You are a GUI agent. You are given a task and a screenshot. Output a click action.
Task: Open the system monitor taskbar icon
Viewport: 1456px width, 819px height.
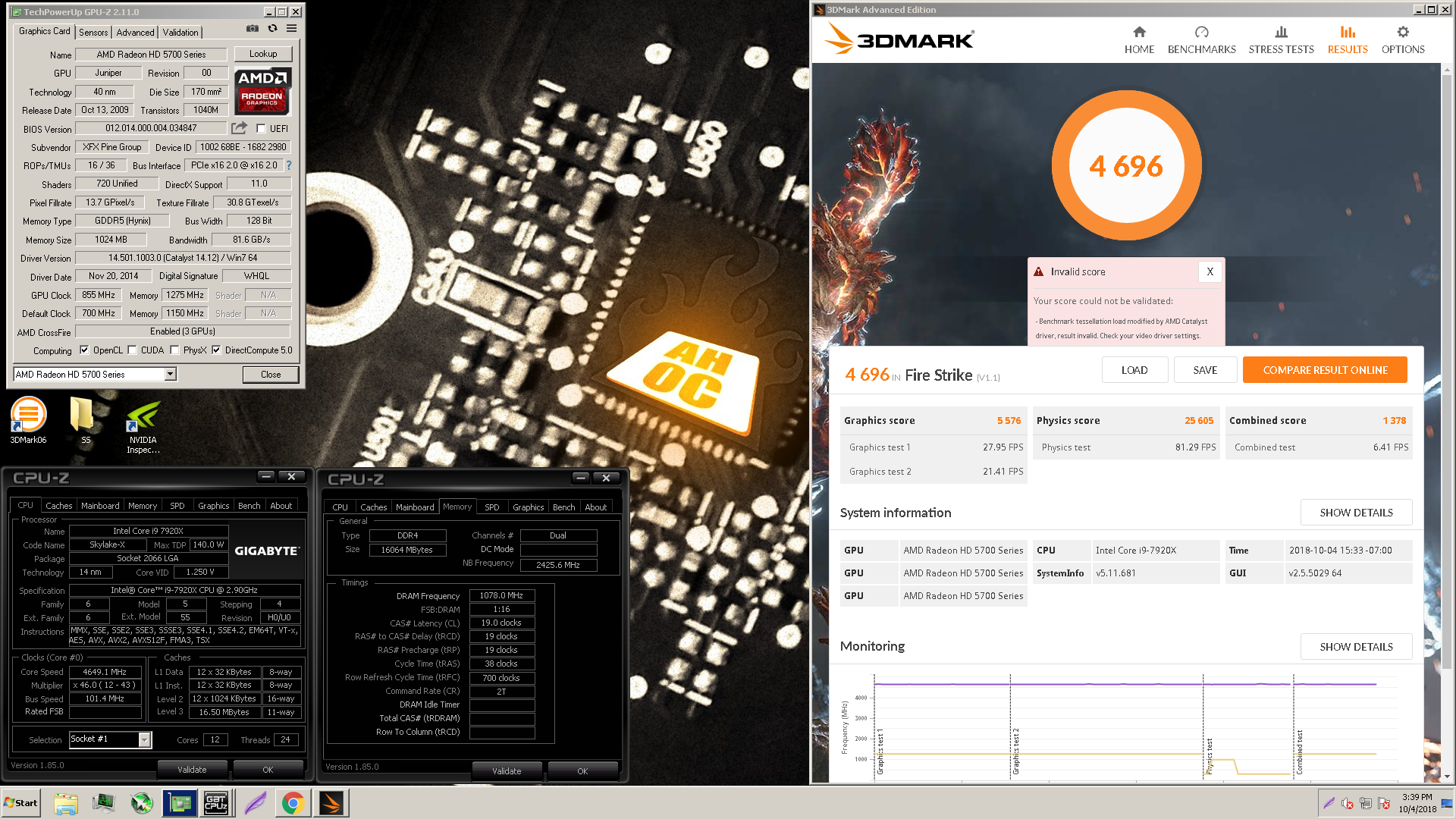tap(104, 803)
